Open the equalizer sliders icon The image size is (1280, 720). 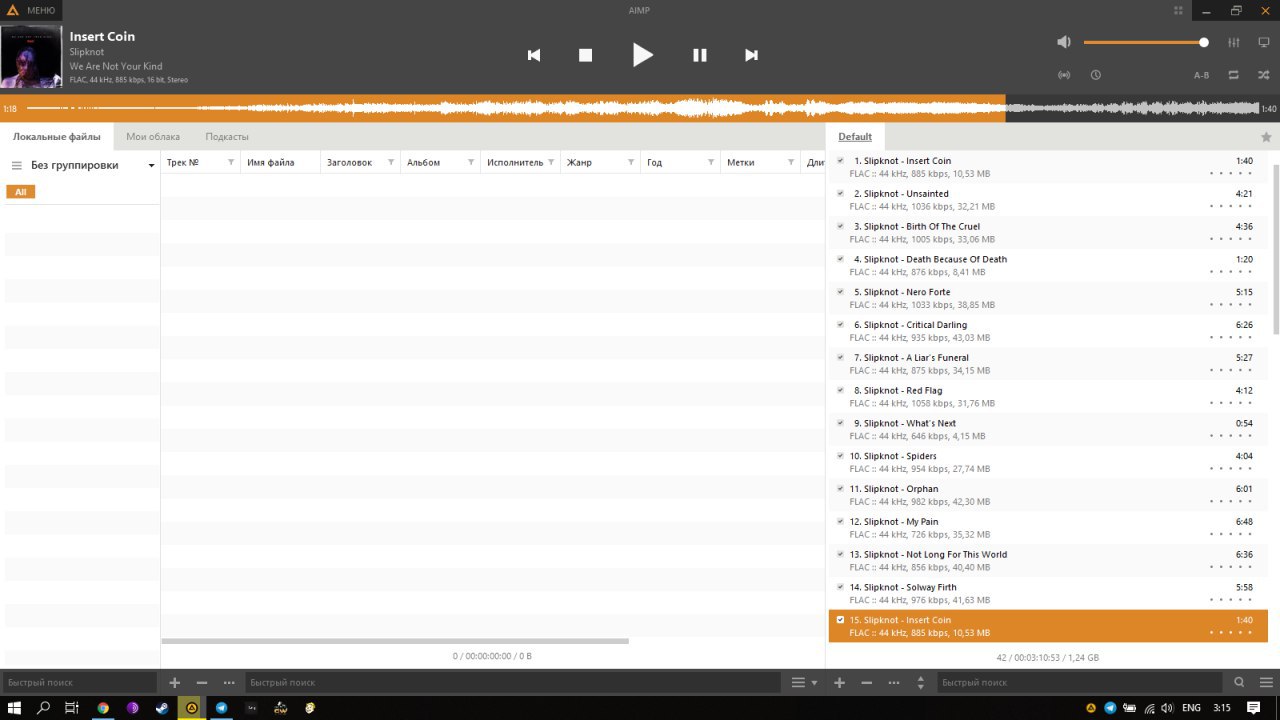coord(1233,42)
